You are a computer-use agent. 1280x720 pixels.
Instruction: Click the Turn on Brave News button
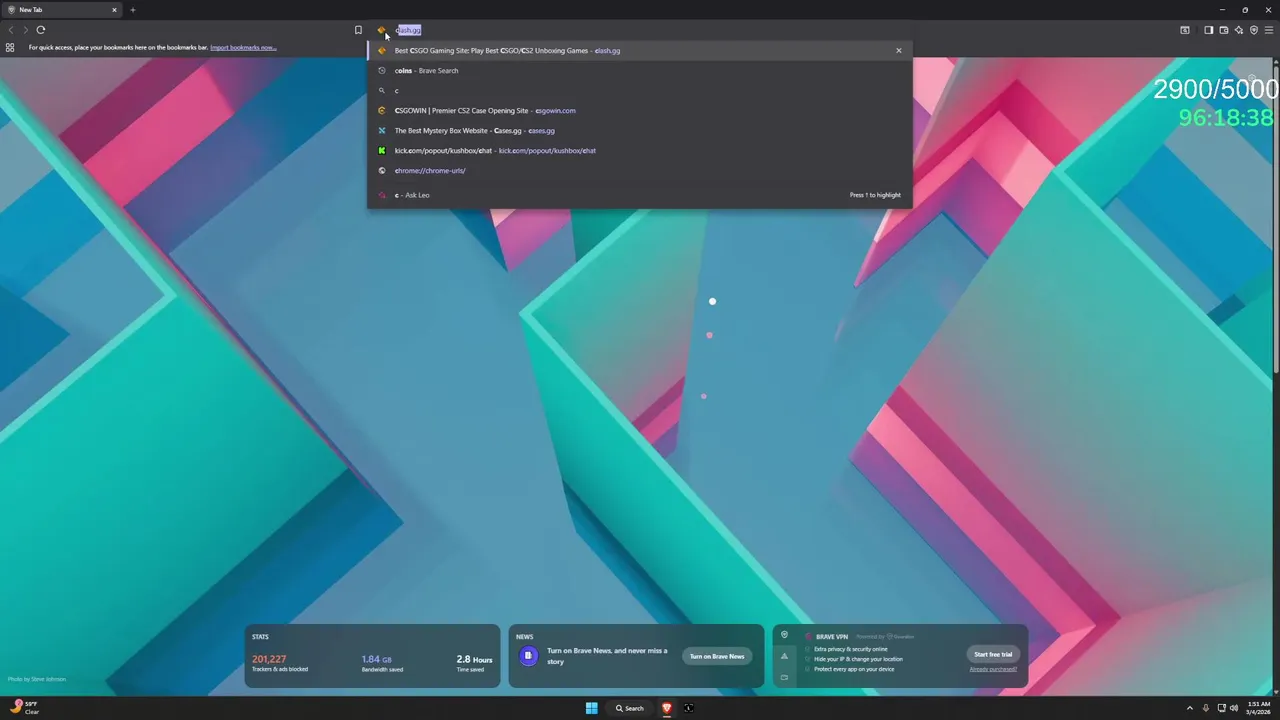coord(717,656)
